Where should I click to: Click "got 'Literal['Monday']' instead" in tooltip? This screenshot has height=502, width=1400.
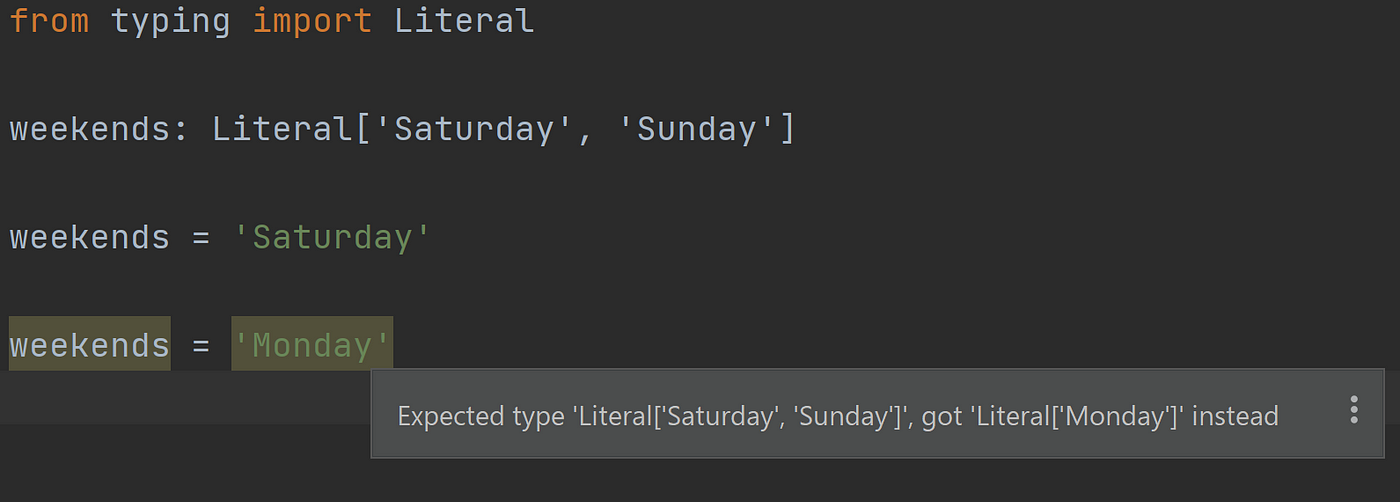(x=1100, y=415)
